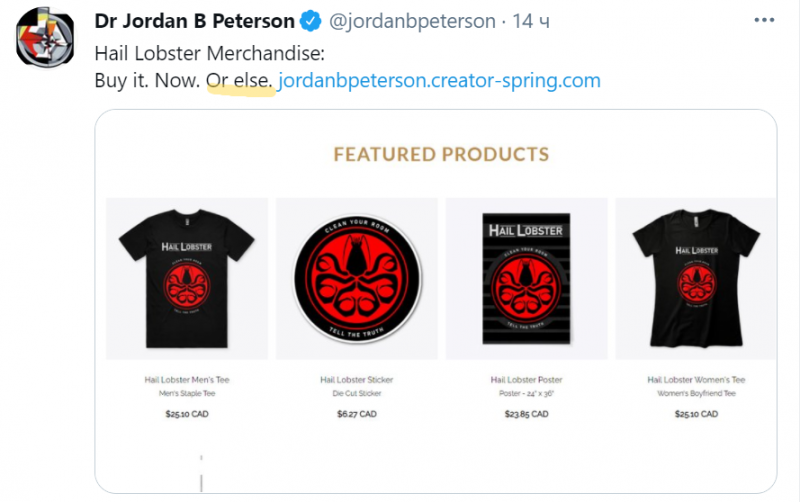Click the $6.27 CAD sticker price

356,413
